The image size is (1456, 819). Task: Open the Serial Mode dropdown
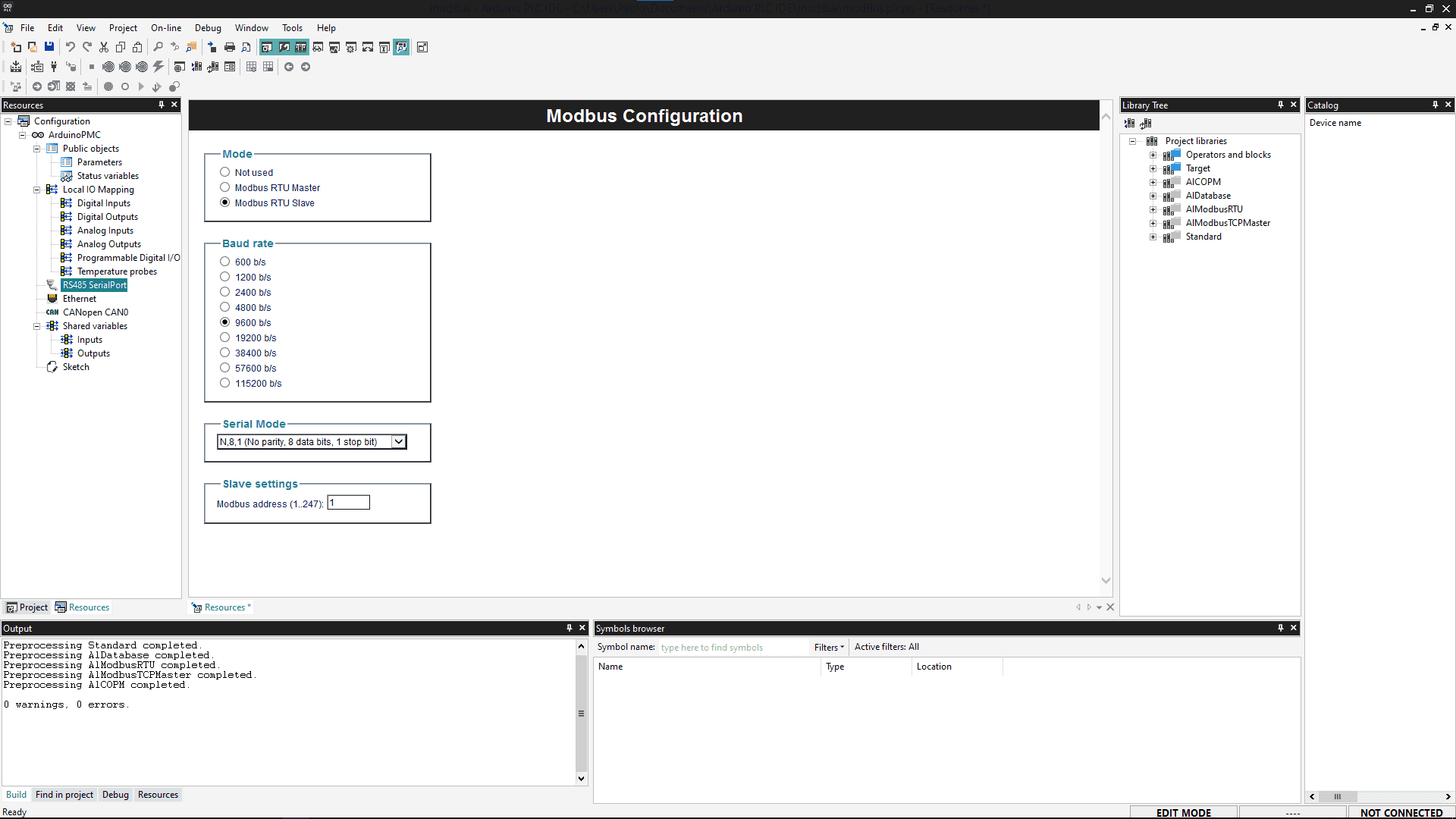coord(398,441)
